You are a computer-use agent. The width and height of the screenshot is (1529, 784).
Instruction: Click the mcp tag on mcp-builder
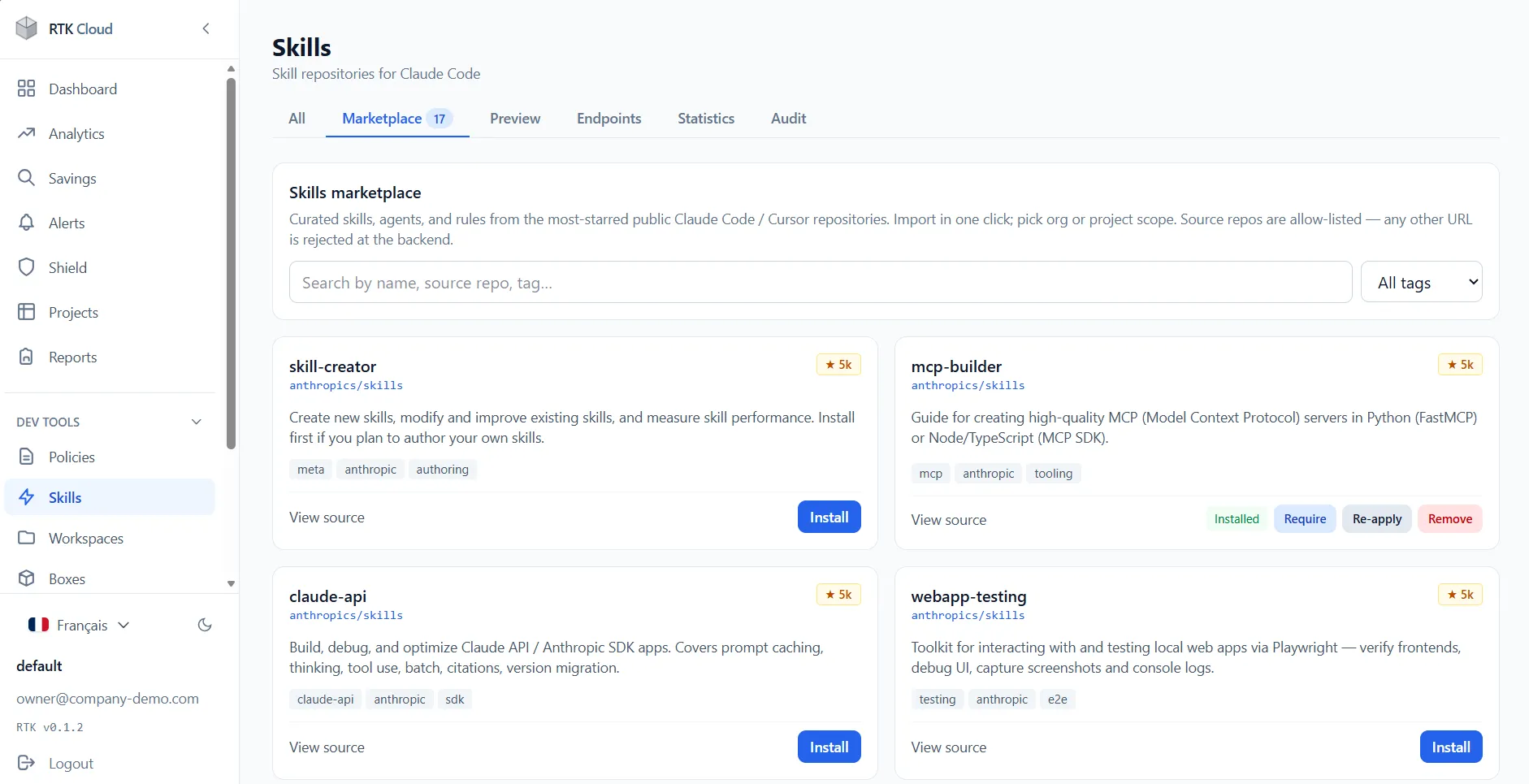(x=931, y=474)
